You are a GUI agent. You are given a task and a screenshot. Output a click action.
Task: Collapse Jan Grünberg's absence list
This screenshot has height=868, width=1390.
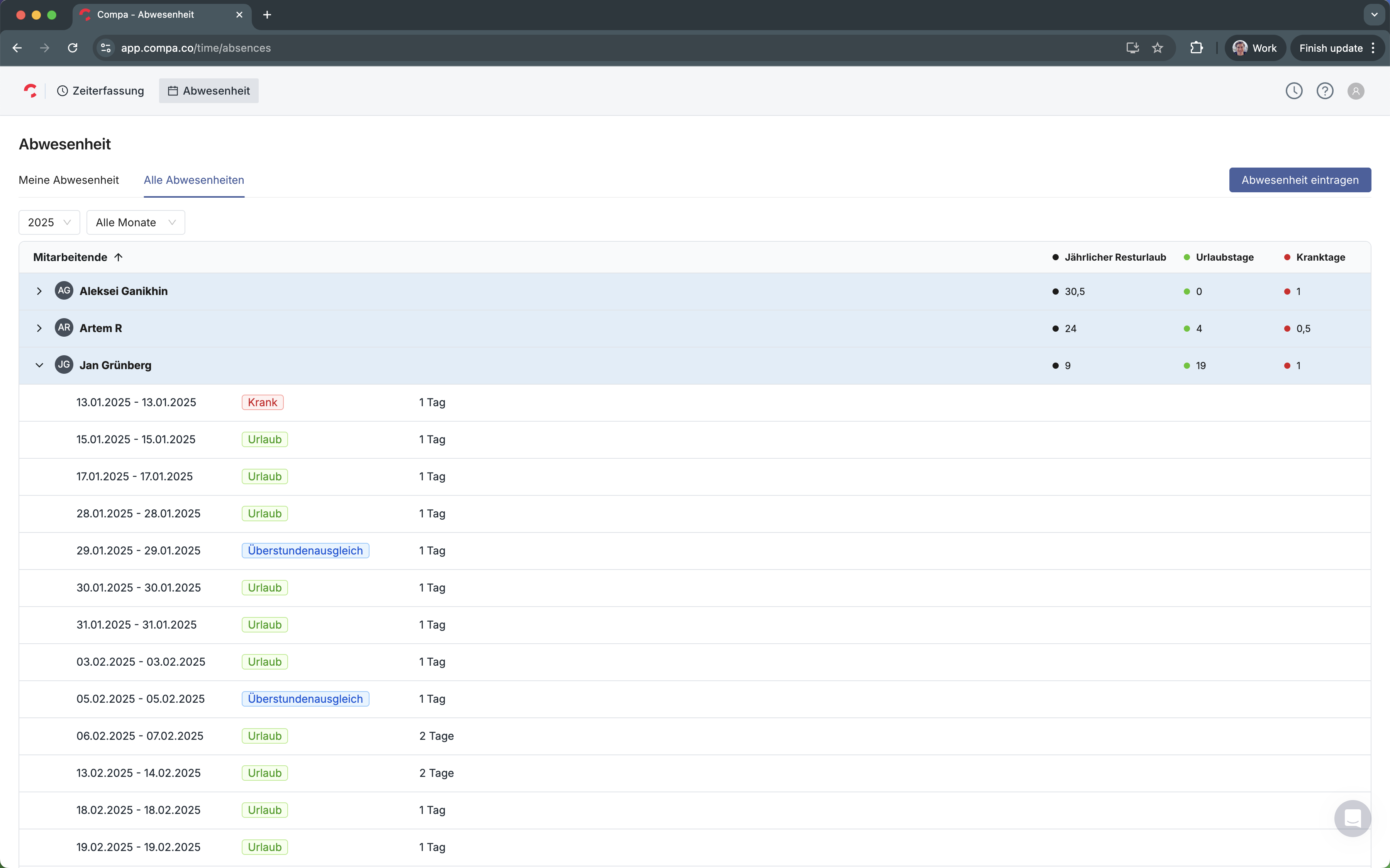pos(39,365)
